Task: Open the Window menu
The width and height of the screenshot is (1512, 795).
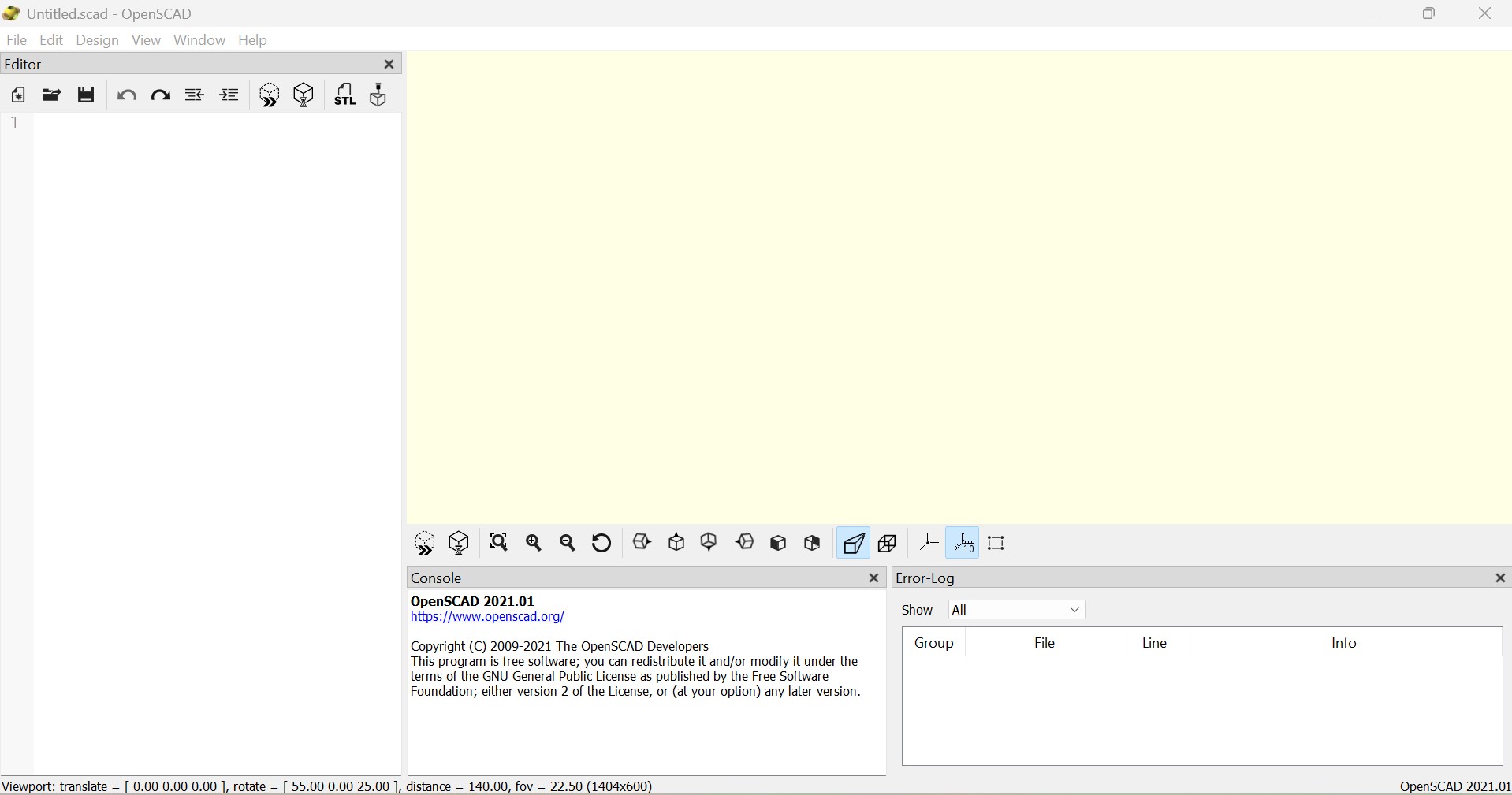Action: point(200,40)
